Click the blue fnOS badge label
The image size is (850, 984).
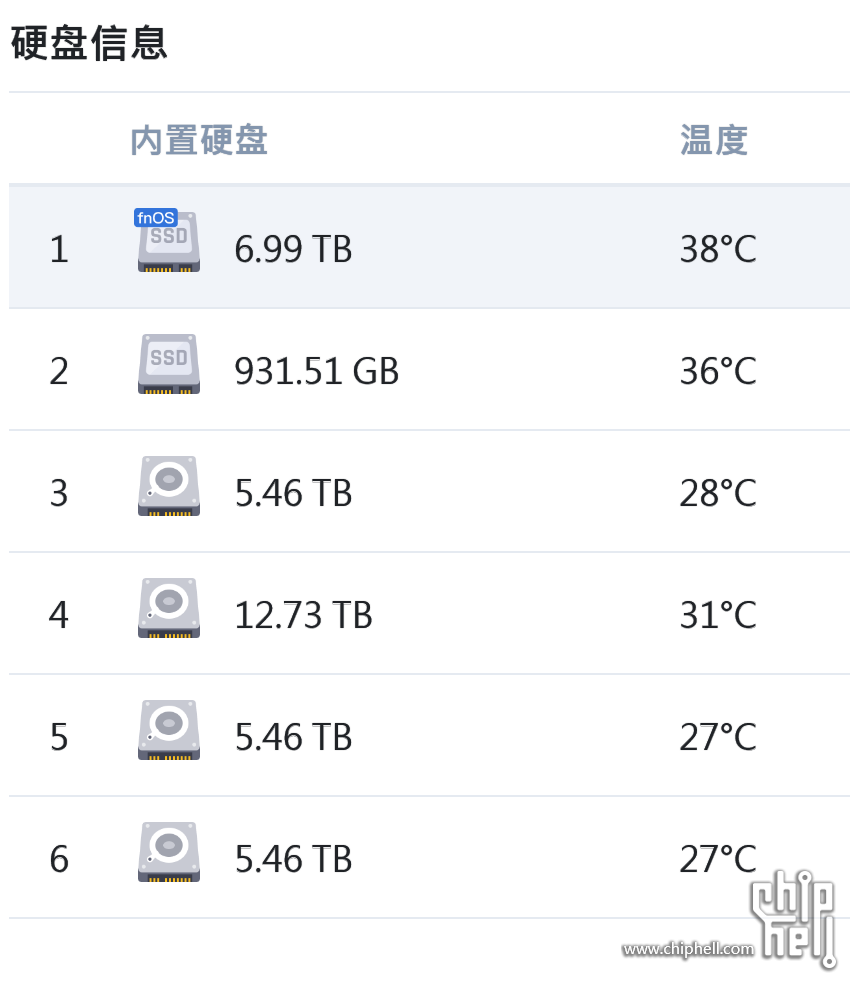[x=156, y=218]
